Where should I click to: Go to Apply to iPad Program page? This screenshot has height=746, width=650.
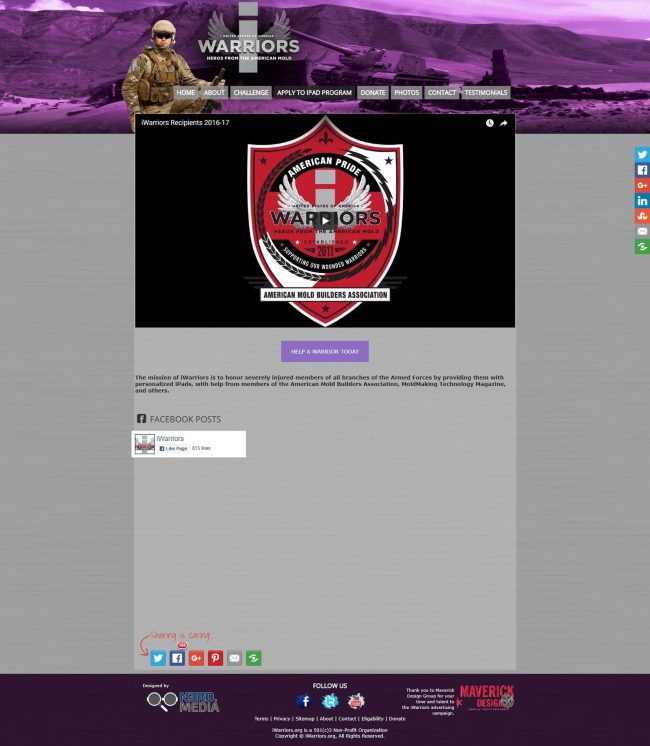coord(314,93)
